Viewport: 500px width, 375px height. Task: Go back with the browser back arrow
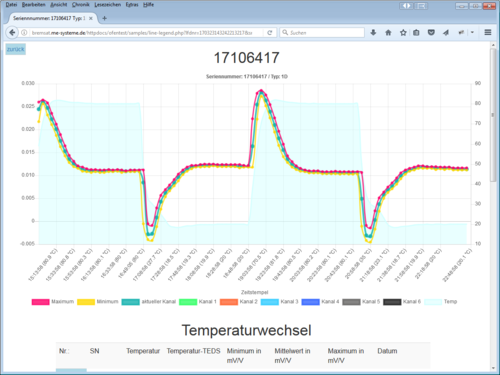click(x=12, y=32)
